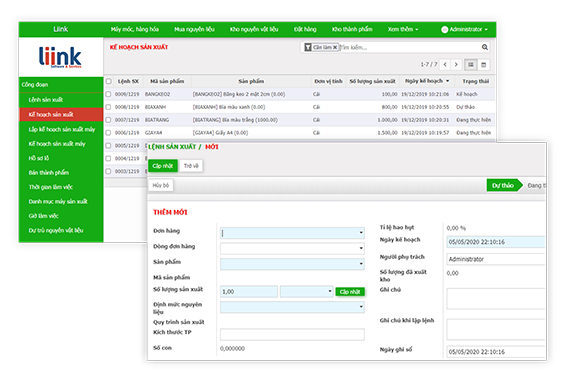Go to previous page arrow
570x382 pixels.
445,65
